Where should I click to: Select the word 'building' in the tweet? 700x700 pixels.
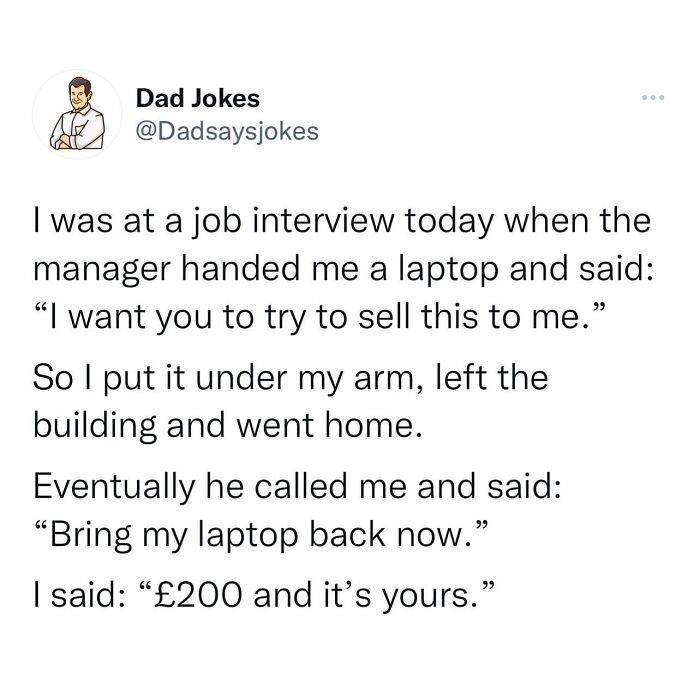point(95,427)
